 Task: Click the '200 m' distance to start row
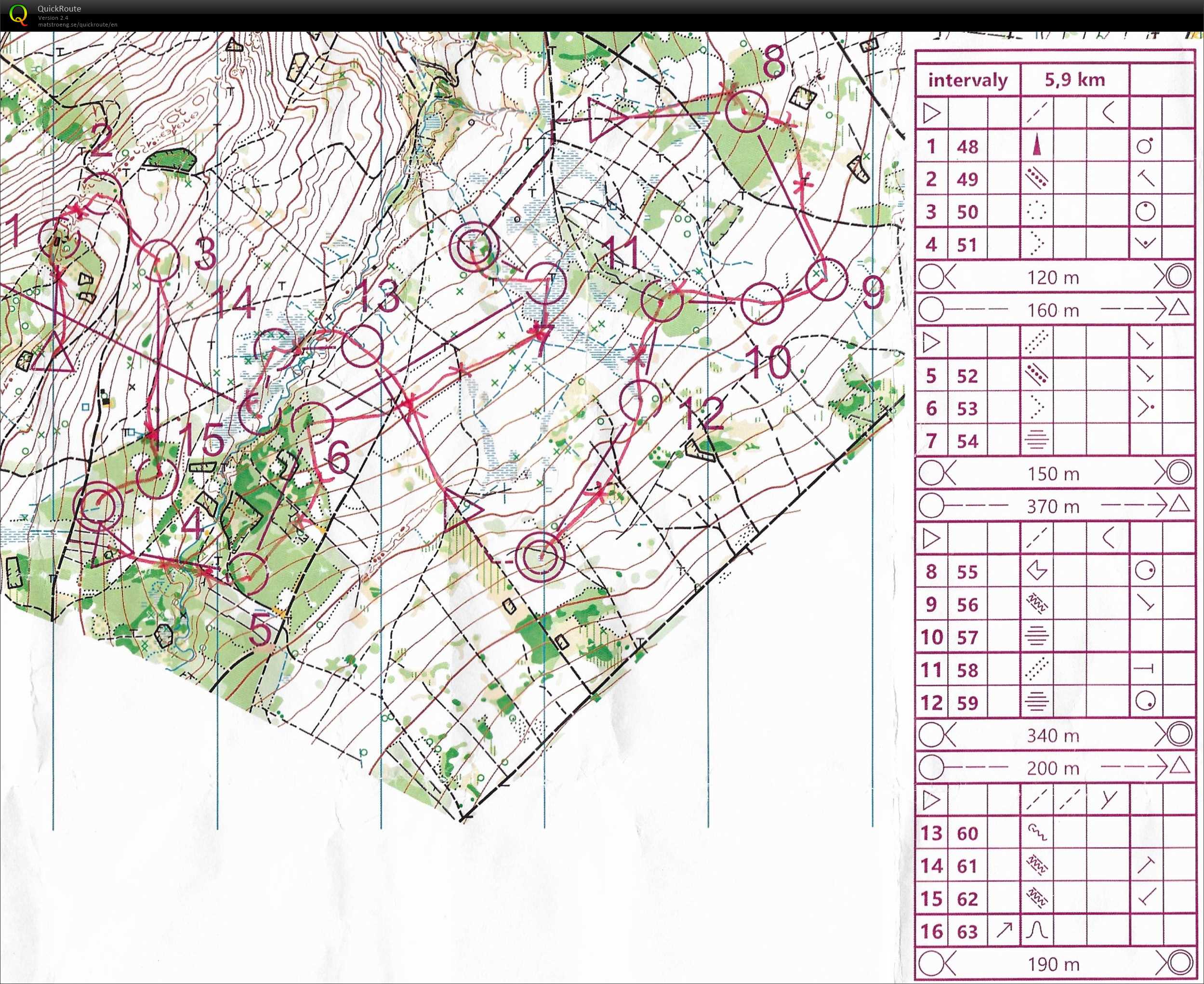click(1055, 768)
